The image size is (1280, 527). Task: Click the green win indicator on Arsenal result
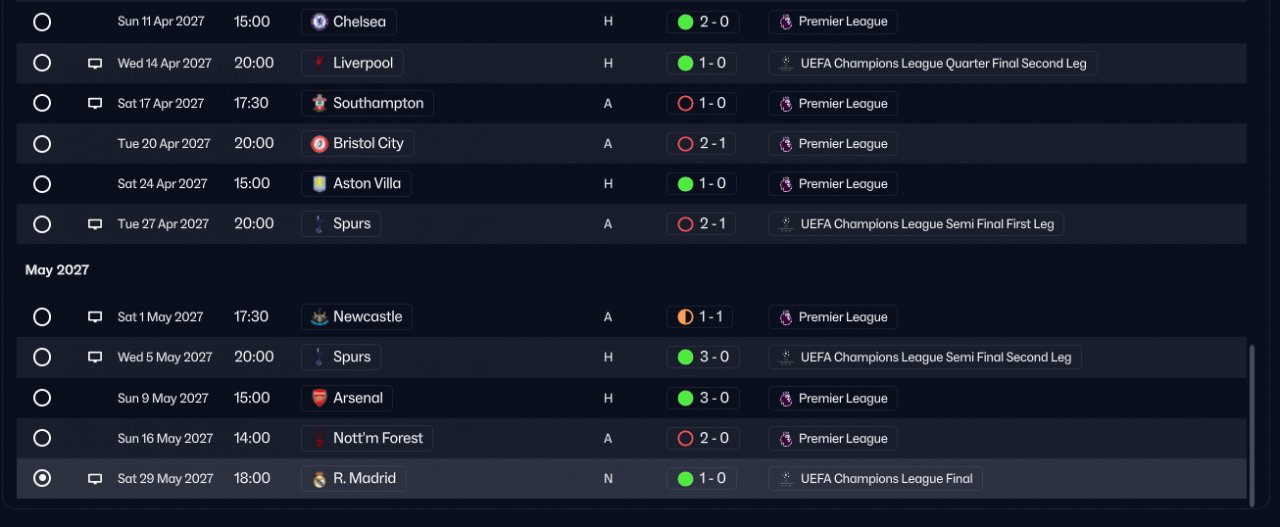685,398
